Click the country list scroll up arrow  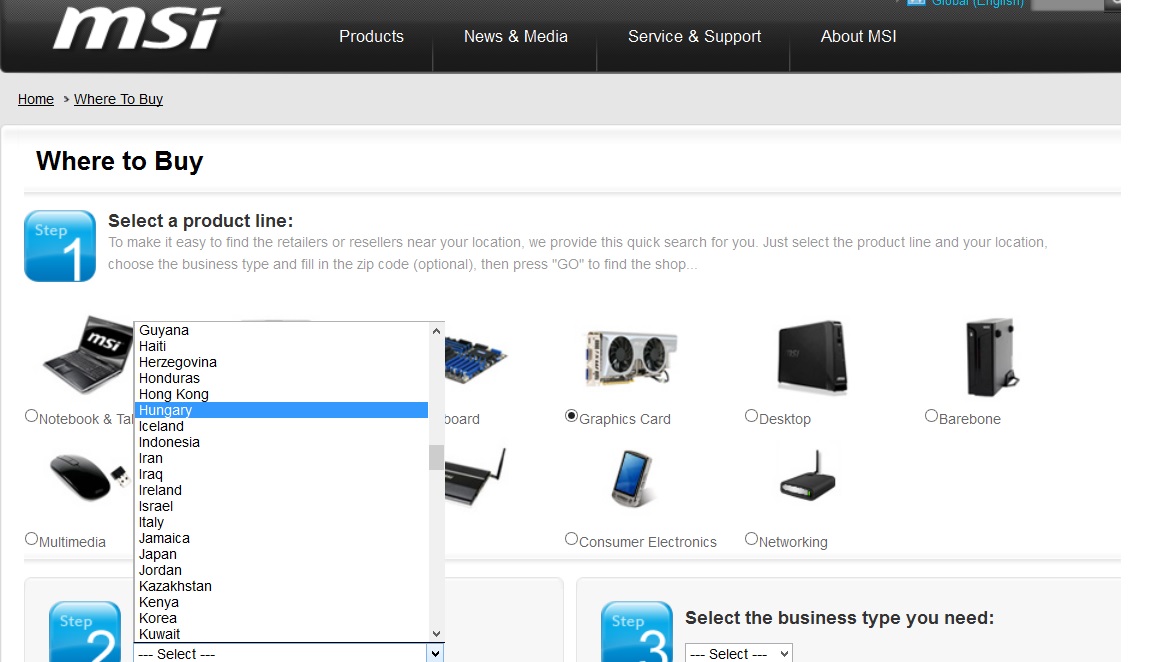click(x=436, y=331)
